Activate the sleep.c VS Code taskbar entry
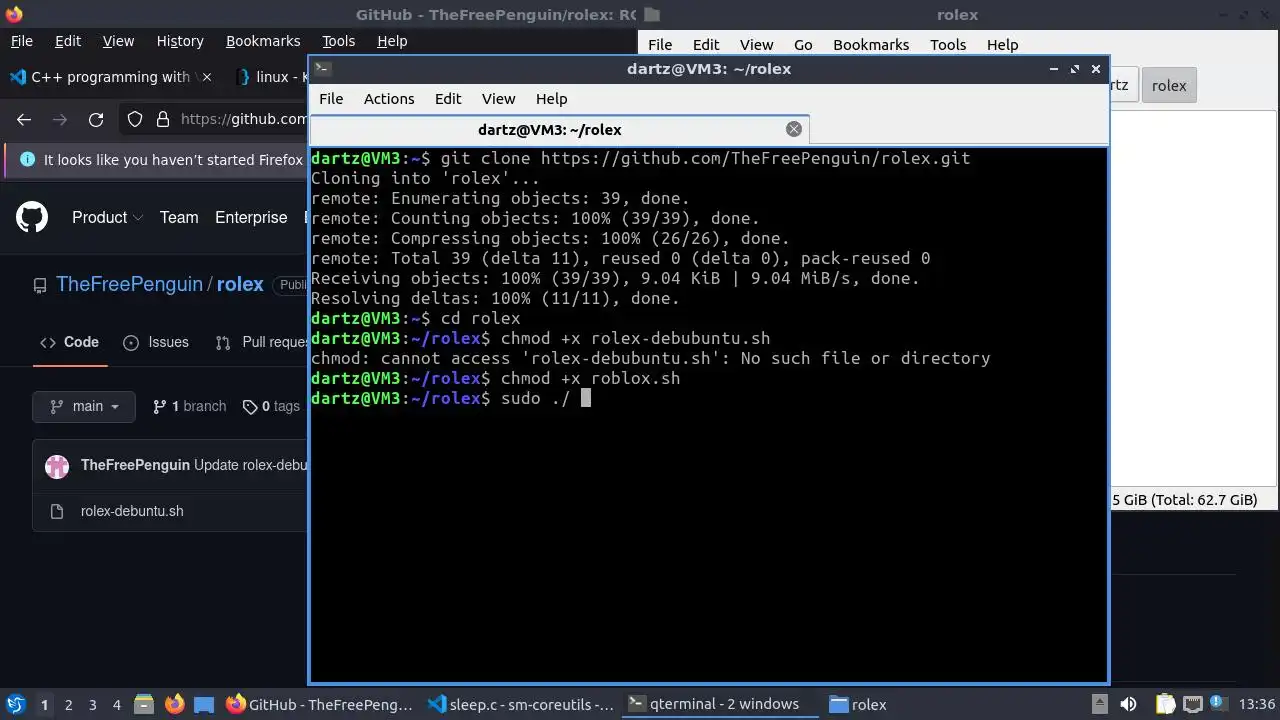The width and height of the screenshot is (1280, 720). click(520, 704)
